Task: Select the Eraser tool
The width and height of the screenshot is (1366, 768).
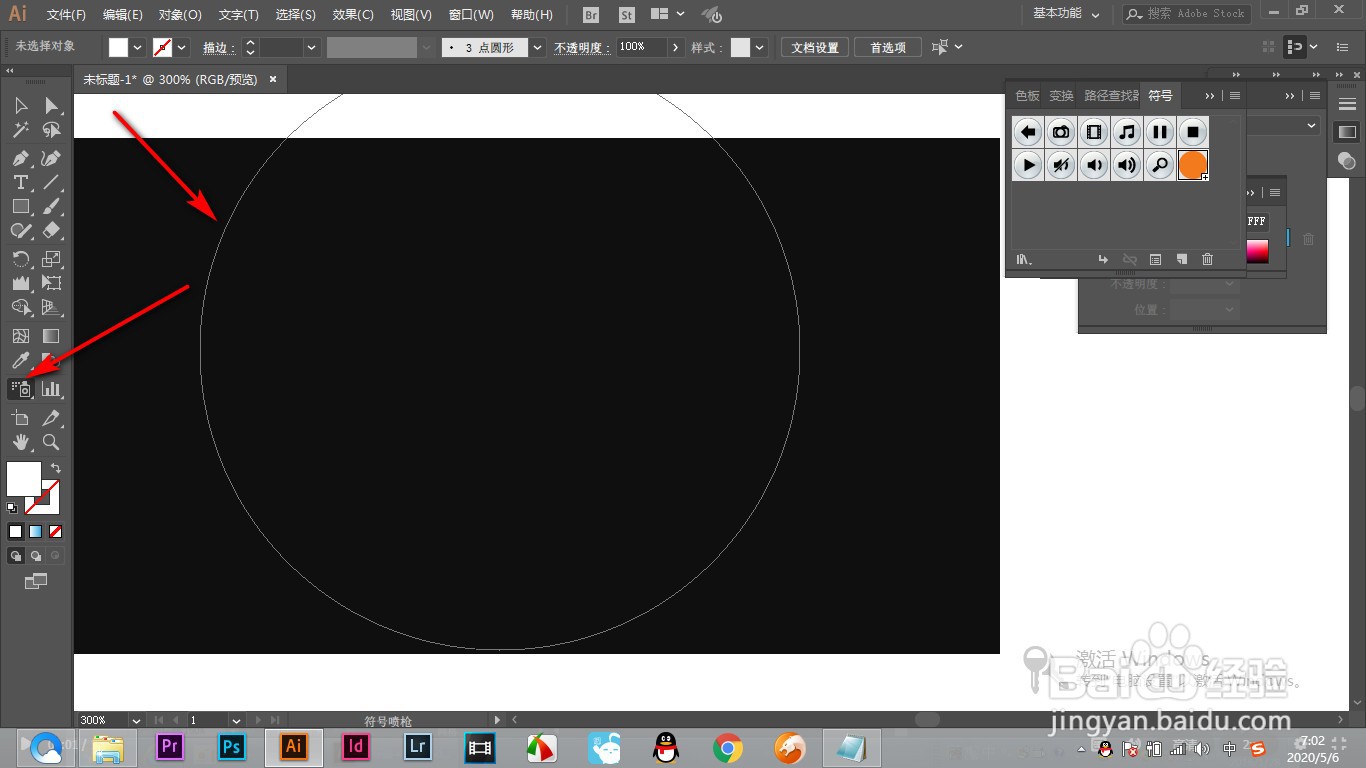Action: point(51,230)
